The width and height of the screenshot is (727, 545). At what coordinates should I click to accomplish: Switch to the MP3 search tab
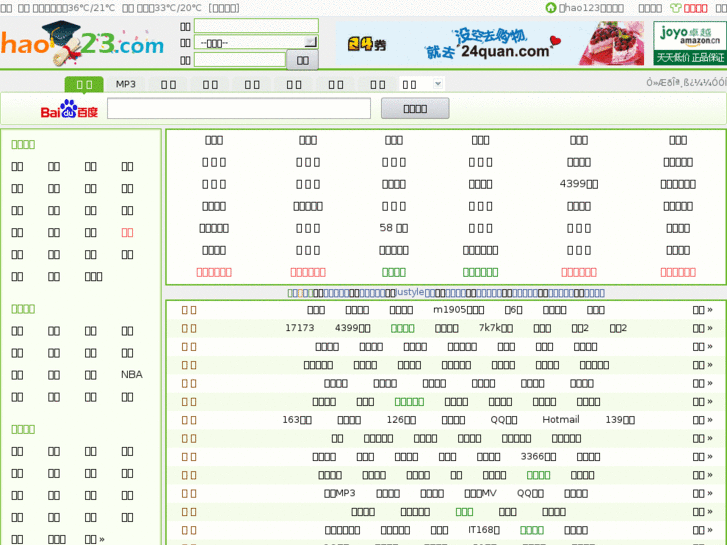point(126,84)
